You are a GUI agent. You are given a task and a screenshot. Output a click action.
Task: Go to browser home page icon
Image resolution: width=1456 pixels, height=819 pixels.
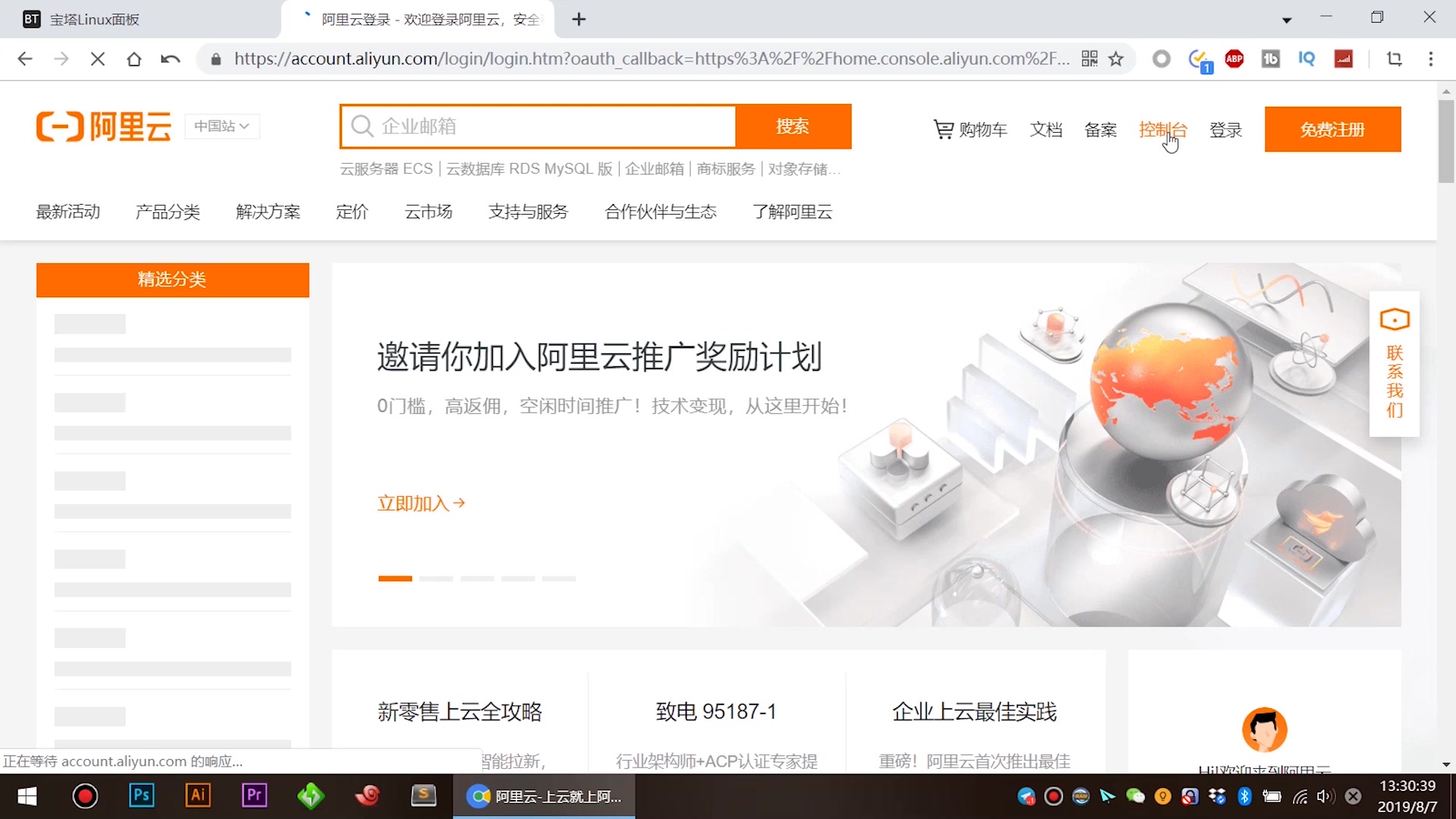pyautogui.click(x=134, y=59)
